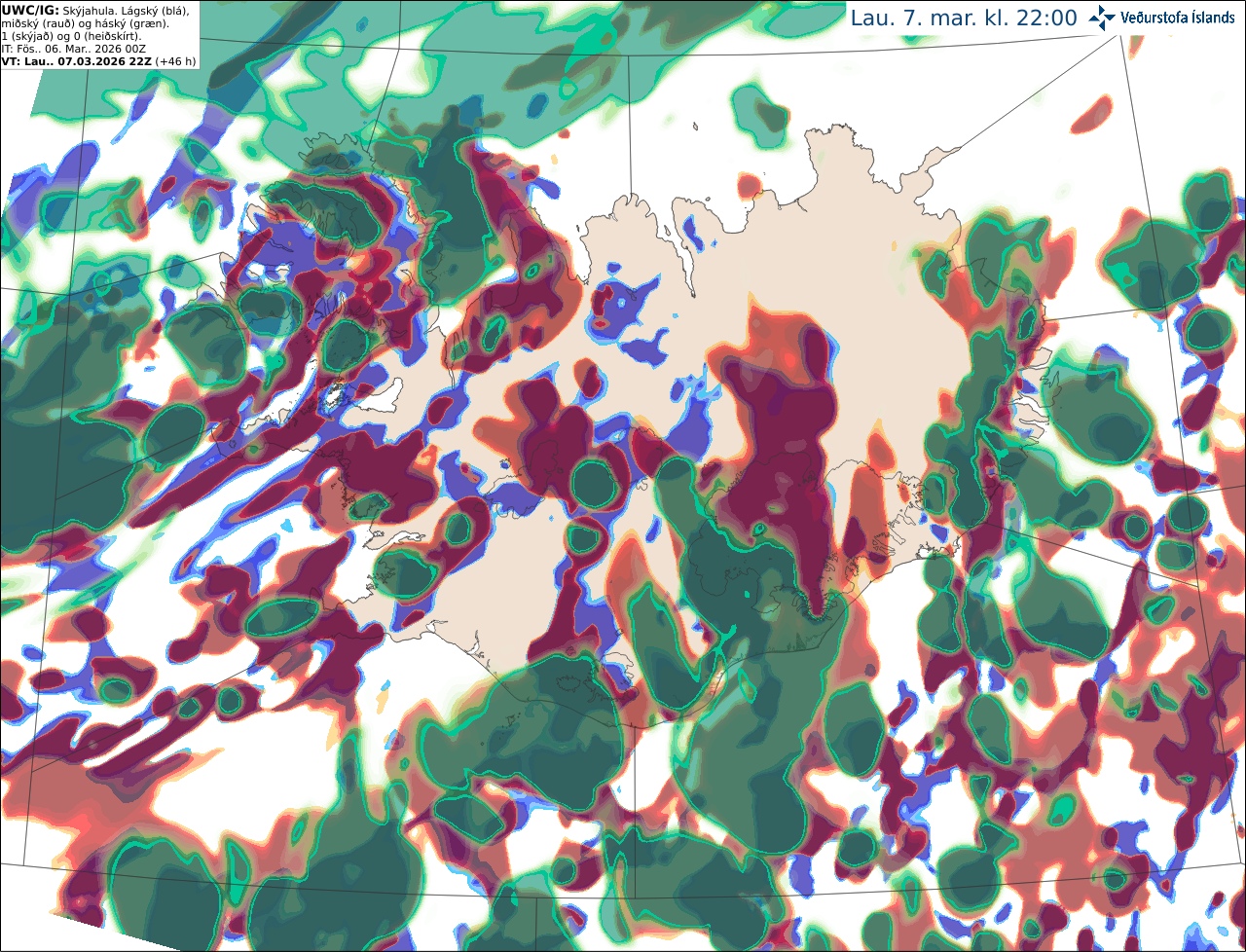
Task: Click the legend line '1 (skýjað) og 0 (heiðskírt).'
Action: (71, 35)
